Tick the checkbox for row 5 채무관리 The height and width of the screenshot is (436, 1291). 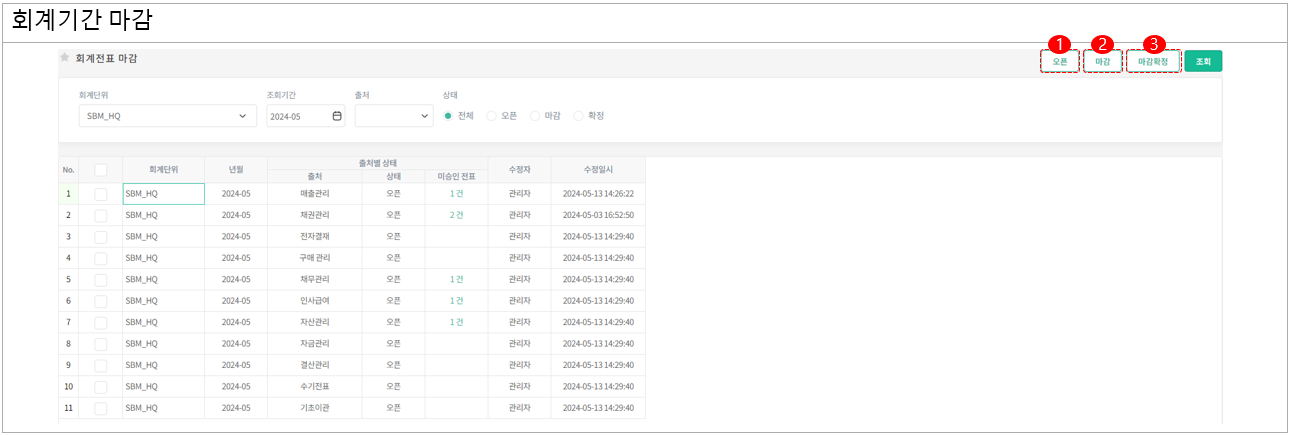coord(101,279)
